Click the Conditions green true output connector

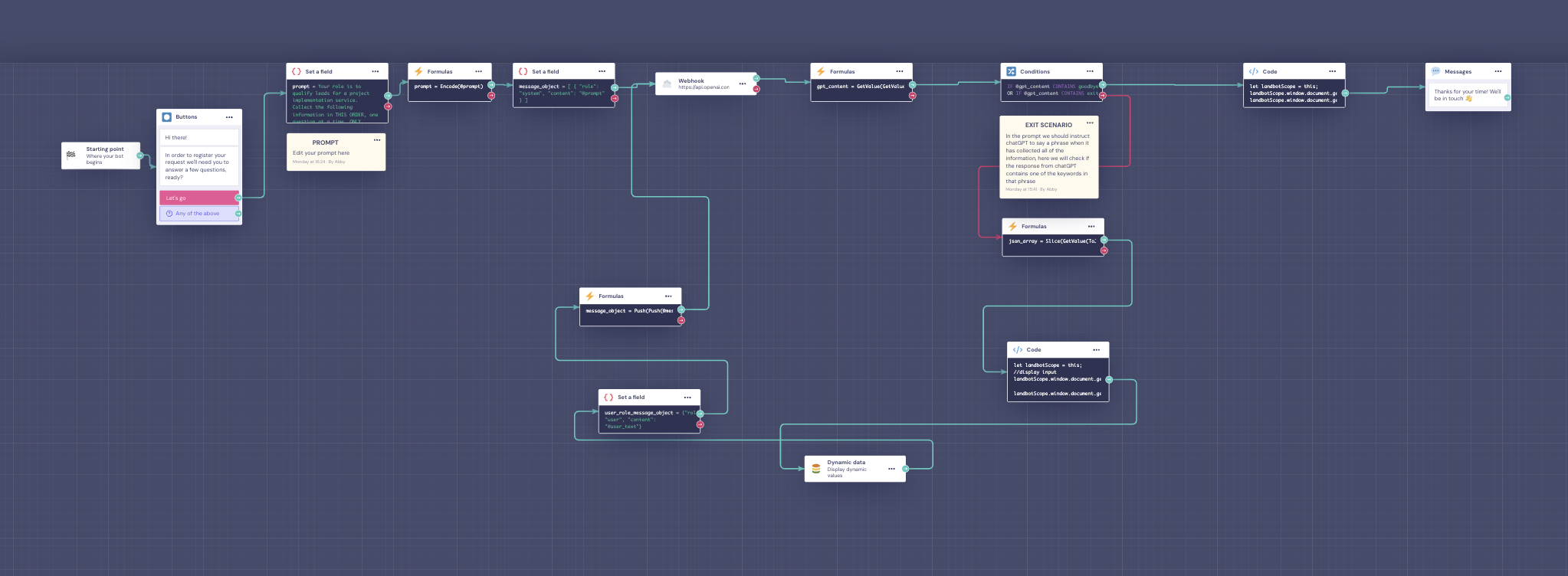point(1103,85)
